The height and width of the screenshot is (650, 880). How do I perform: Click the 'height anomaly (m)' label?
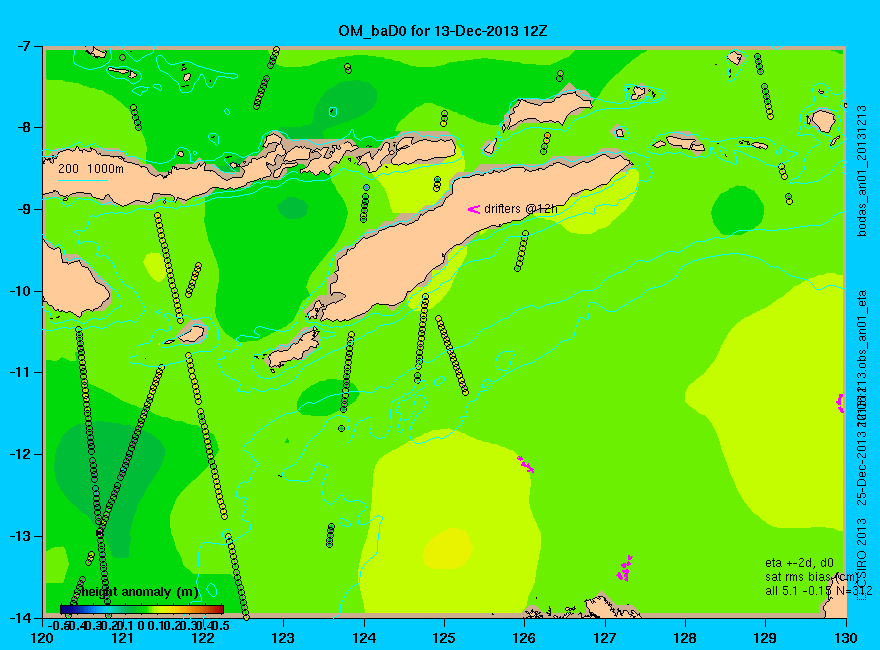(x=140, y=592)
